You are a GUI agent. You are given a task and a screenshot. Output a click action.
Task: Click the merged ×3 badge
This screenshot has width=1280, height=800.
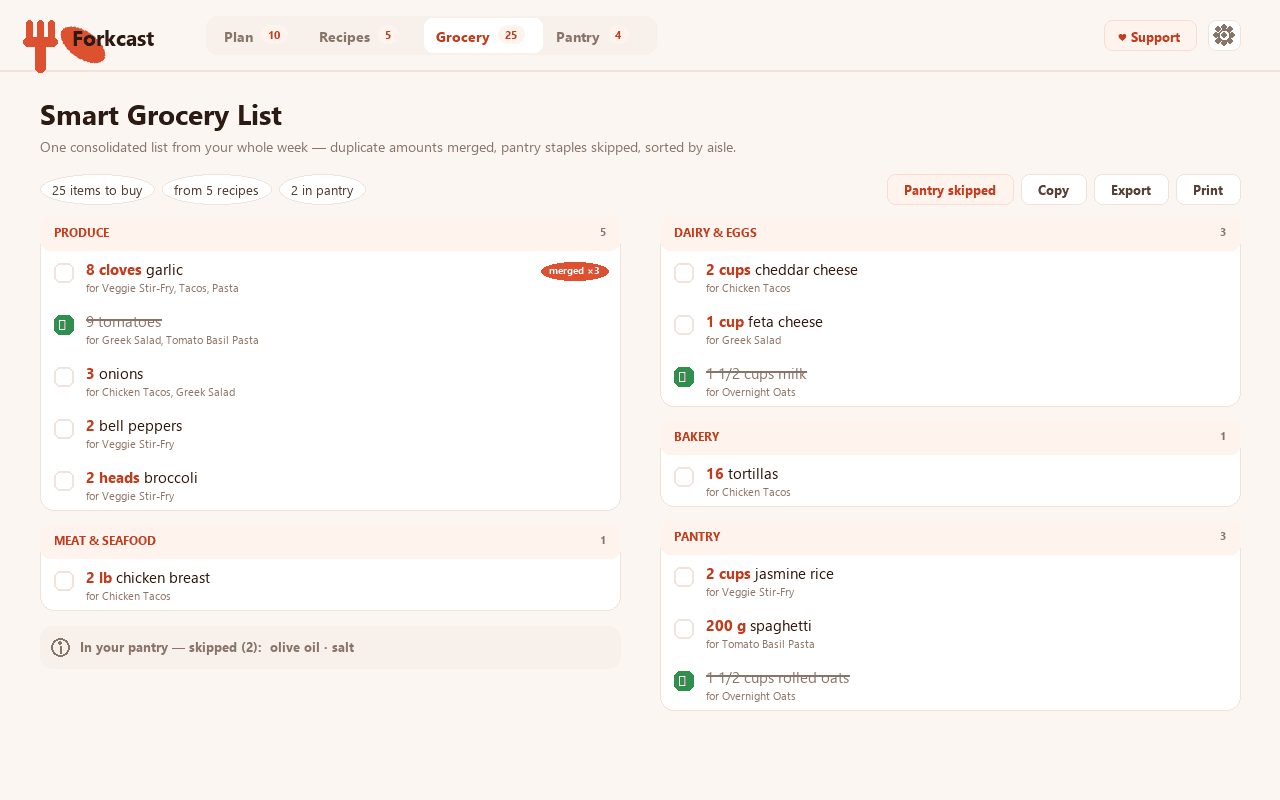[x=575, y=271]
